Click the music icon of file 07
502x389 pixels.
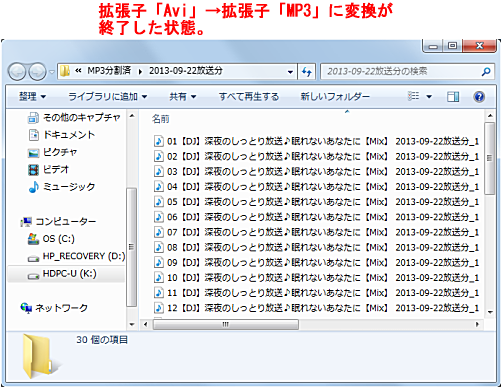coord(159,232)
